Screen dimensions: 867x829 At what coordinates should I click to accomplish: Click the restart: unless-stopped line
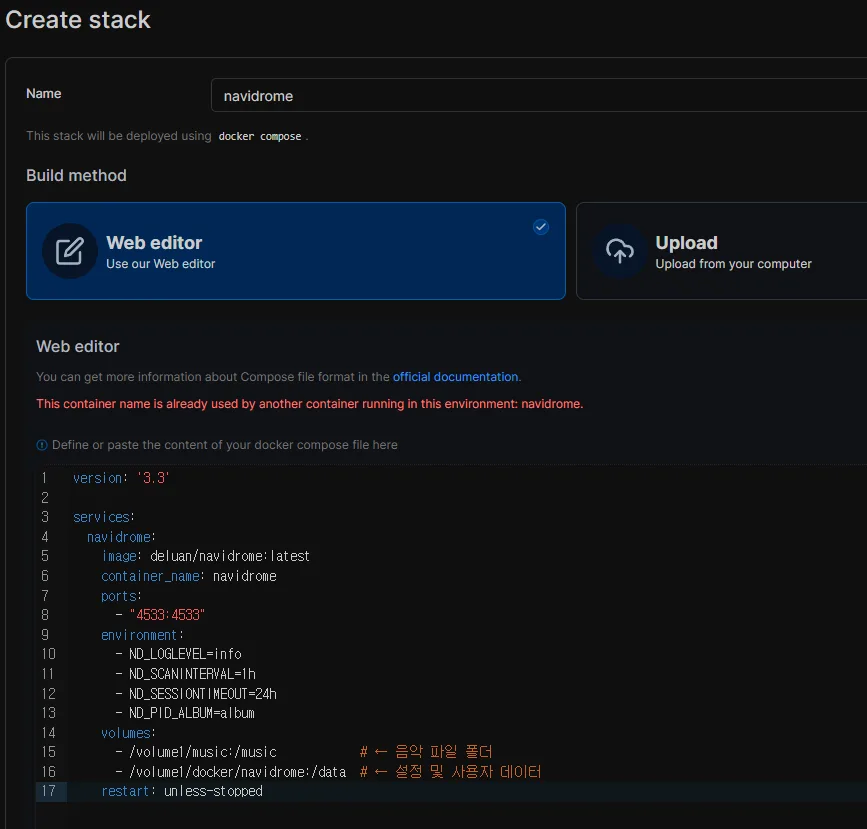(x=182, y=791)
